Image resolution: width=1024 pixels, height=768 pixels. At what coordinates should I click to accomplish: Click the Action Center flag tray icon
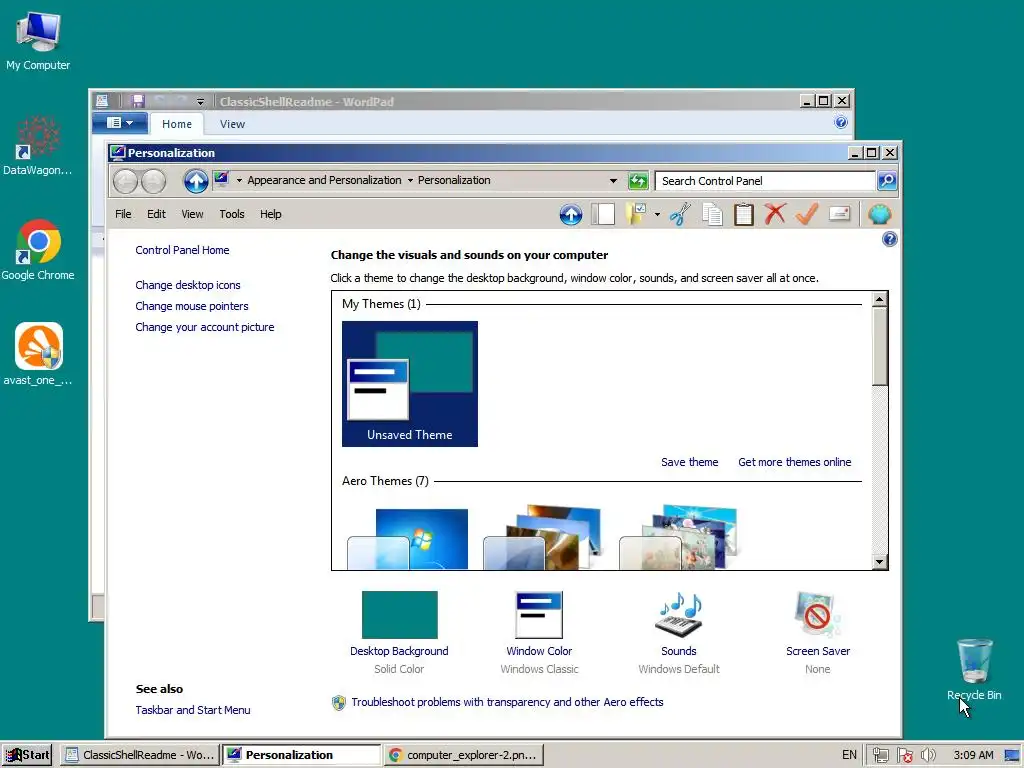tap(904, 755)
